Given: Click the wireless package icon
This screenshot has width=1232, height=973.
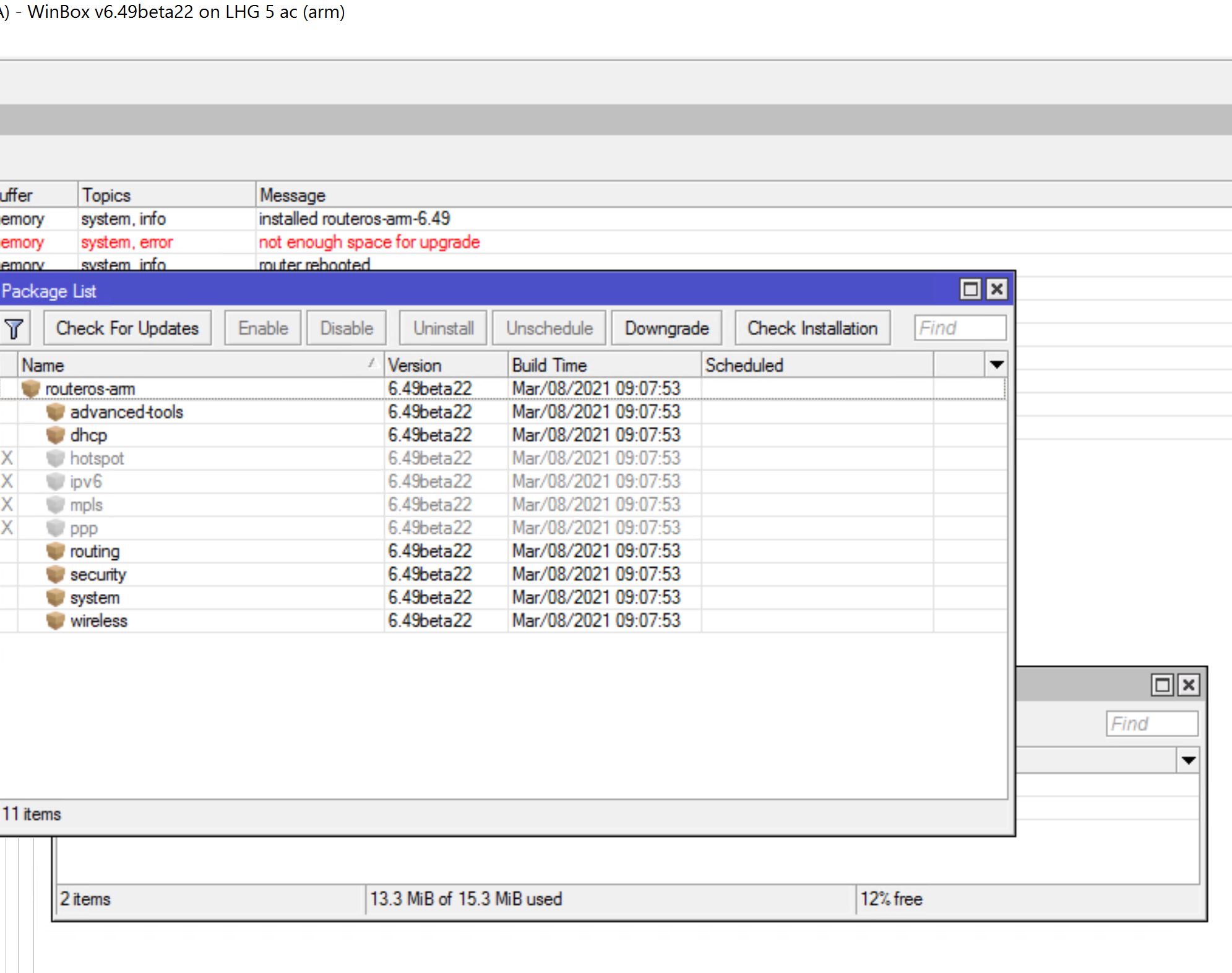Looking at the screenshot, I should [56, 620].
